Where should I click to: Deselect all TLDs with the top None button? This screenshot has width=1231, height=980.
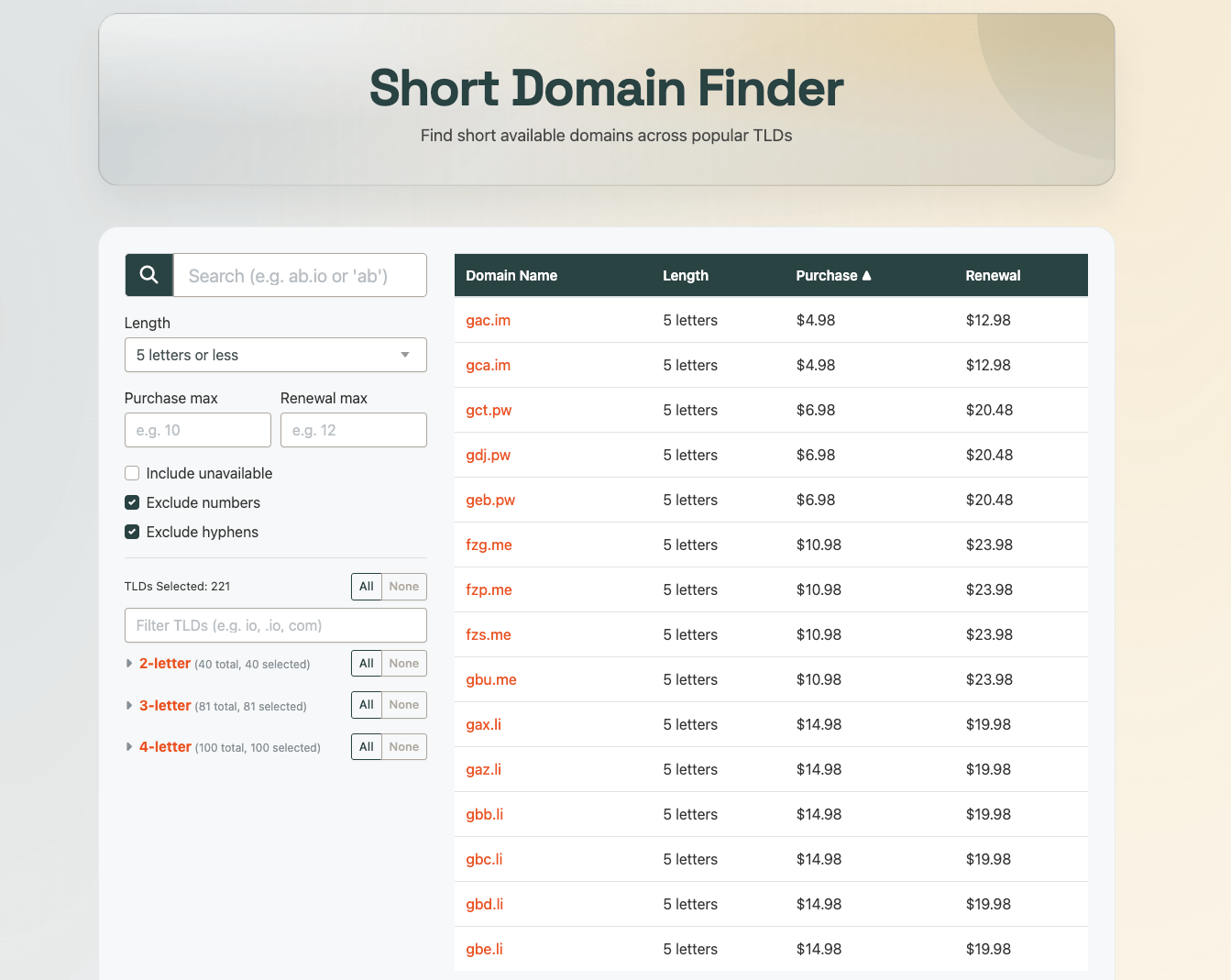click(x=404, y=587)
